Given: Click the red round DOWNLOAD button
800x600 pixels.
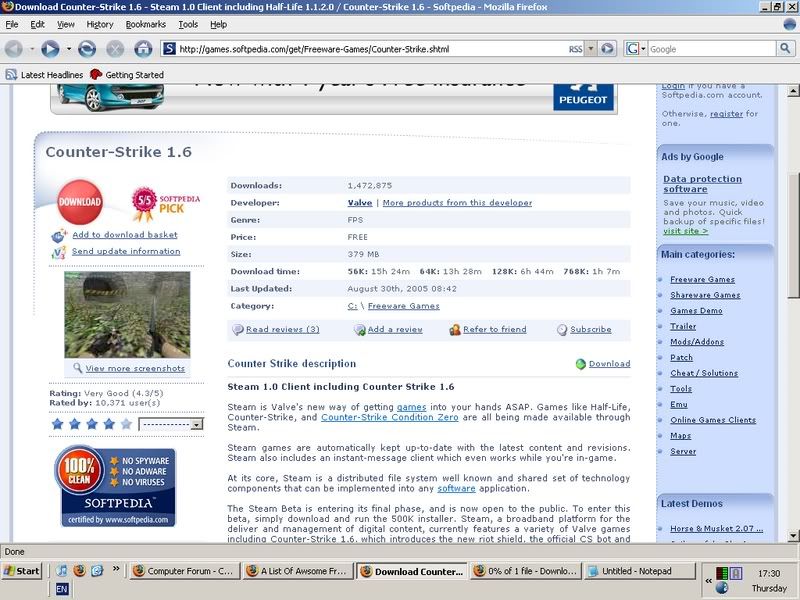Looking at the screenshot, I should pyautogui.click(x=80, y=201).
